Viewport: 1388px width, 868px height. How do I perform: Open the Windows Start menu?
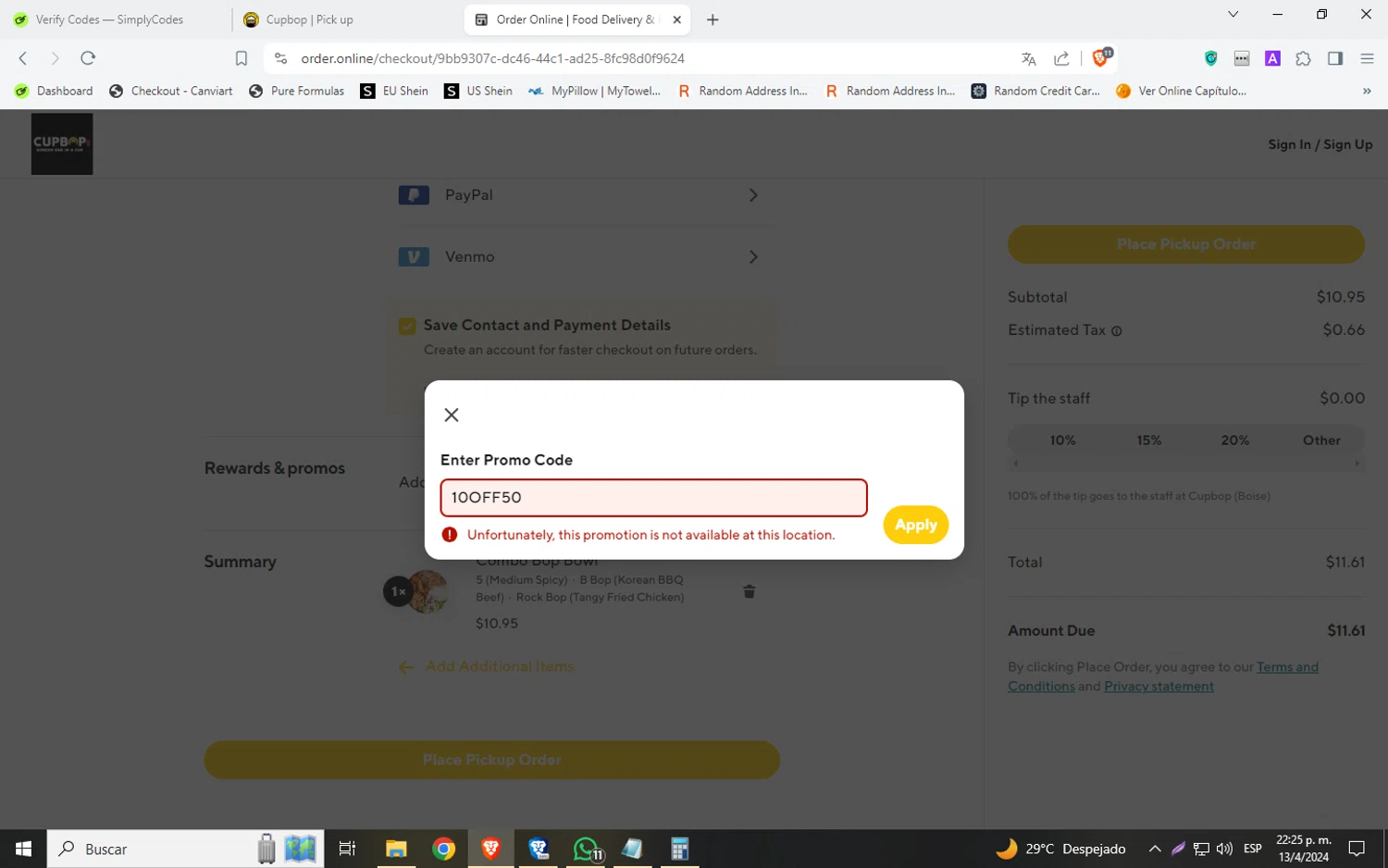[x=23, y=849]
